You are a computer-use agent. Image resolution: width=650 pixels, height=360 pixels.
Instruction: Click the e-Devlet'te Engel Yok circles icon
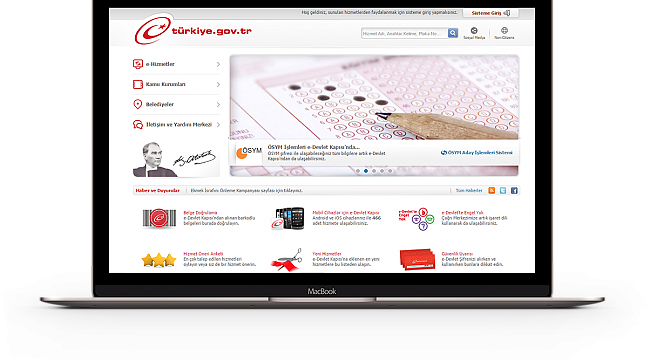[x=416, y=219]
